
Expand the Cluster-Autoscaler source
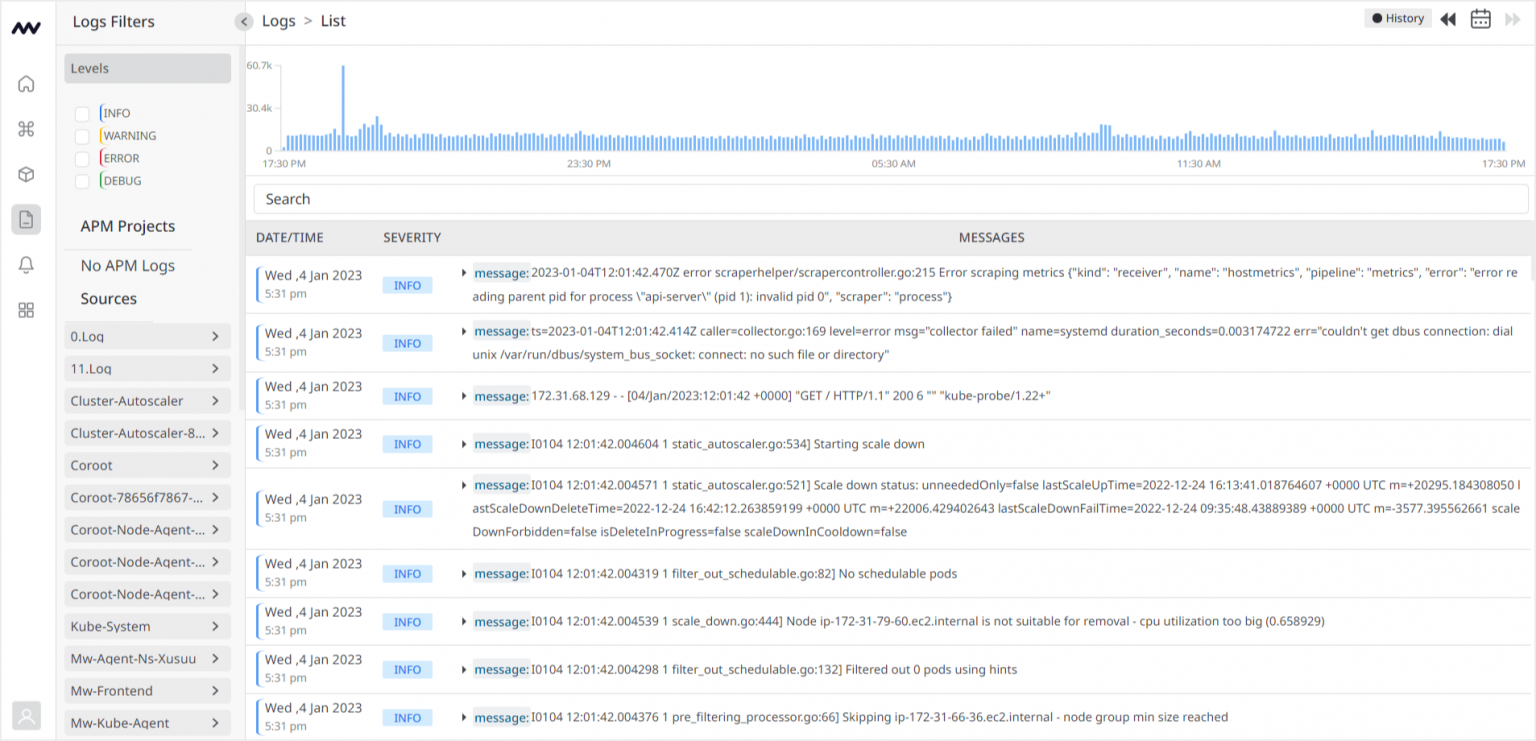click(x=147, y=400)
